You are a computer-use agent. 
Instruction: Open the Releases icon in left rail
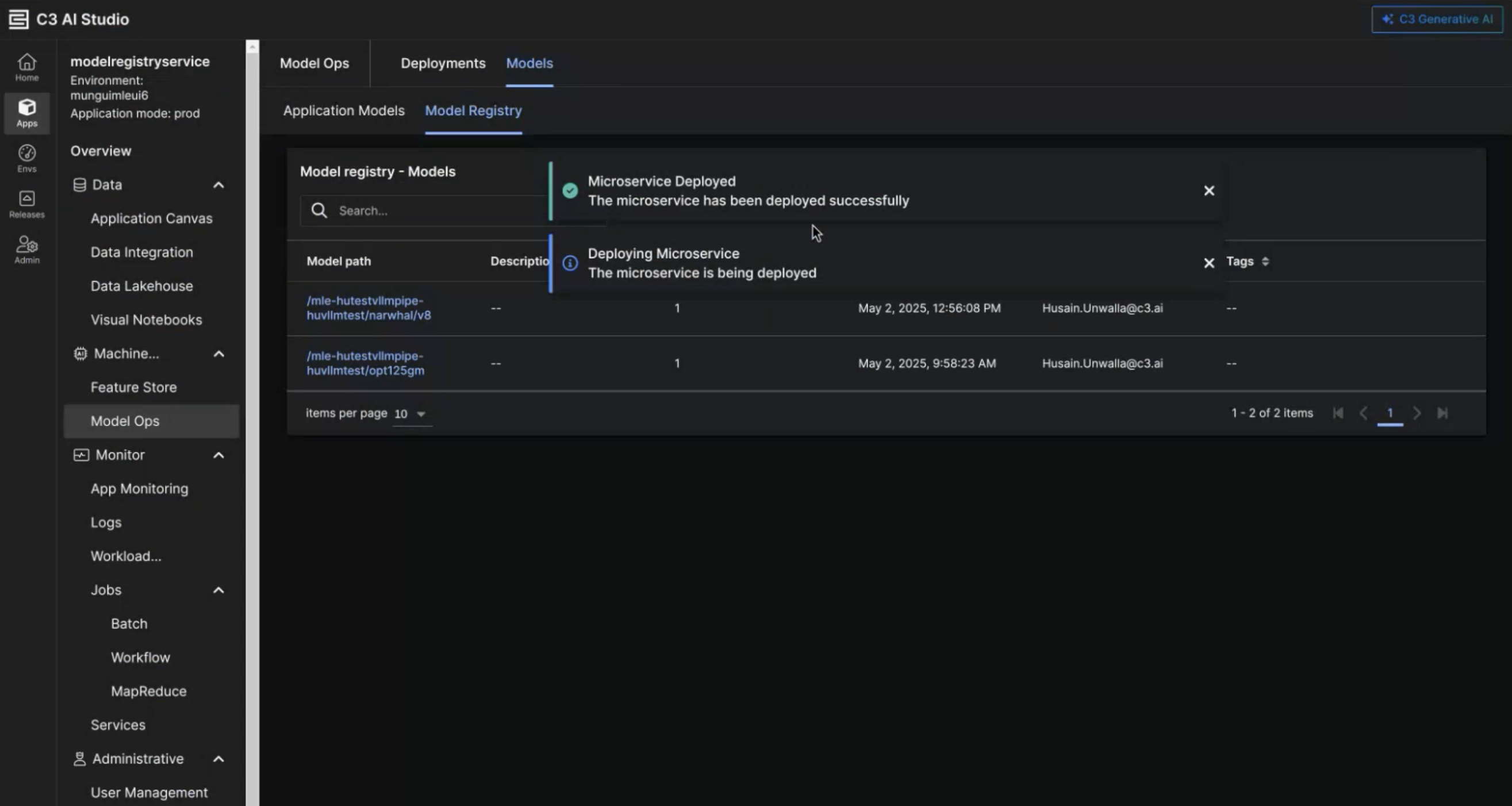[26, 204]
